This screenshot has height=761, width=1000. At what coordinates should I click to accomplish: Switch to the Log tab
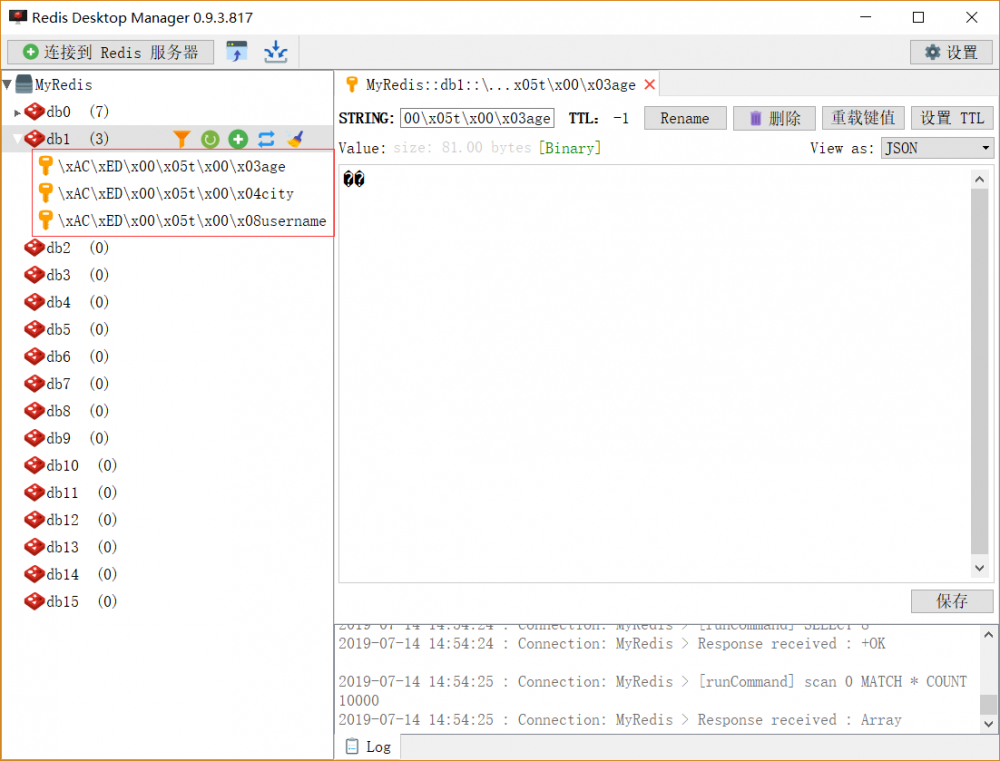tap(368, 746)
